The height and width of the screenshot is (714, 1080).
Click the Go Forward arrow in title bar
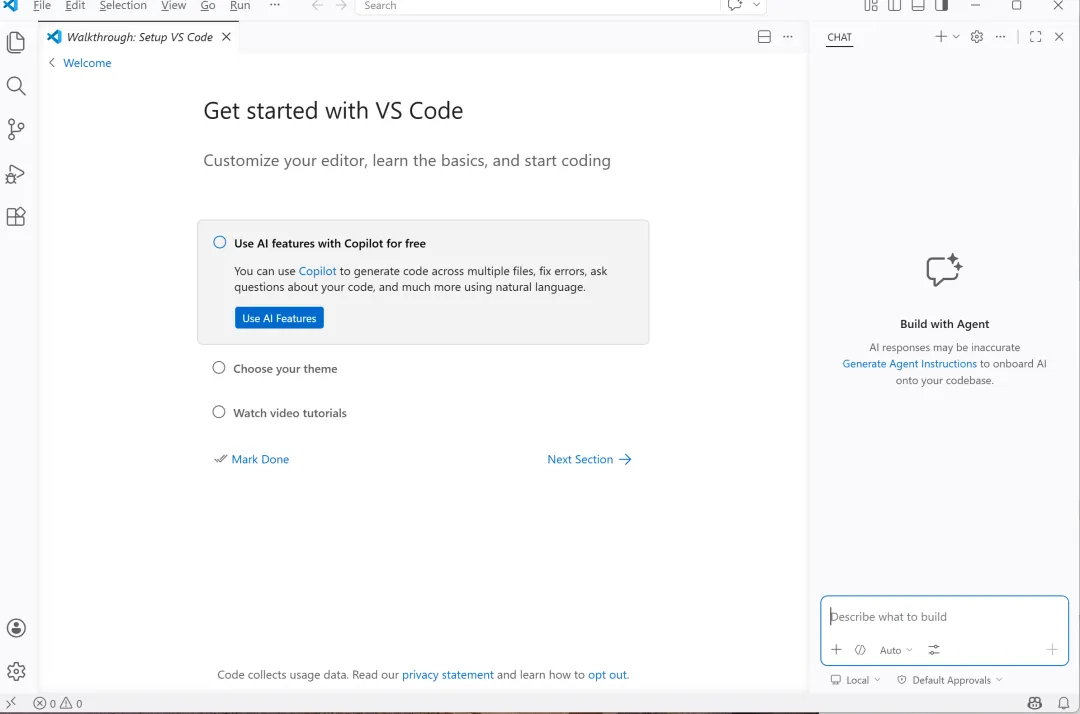point(341,6)
